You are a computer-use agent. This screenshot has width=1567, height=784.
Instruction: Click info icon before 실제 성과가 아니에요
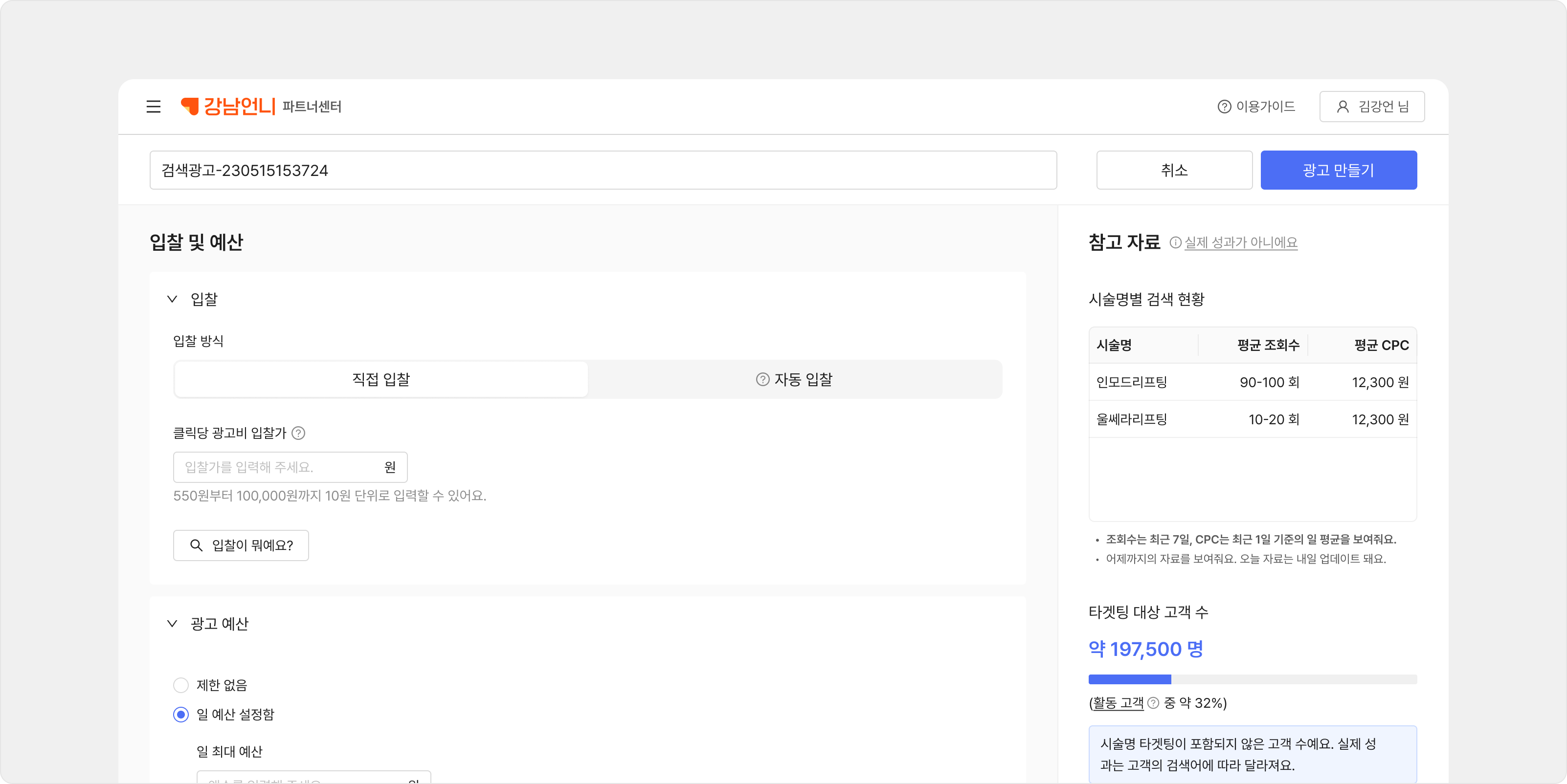click(x=1175, y=243)
